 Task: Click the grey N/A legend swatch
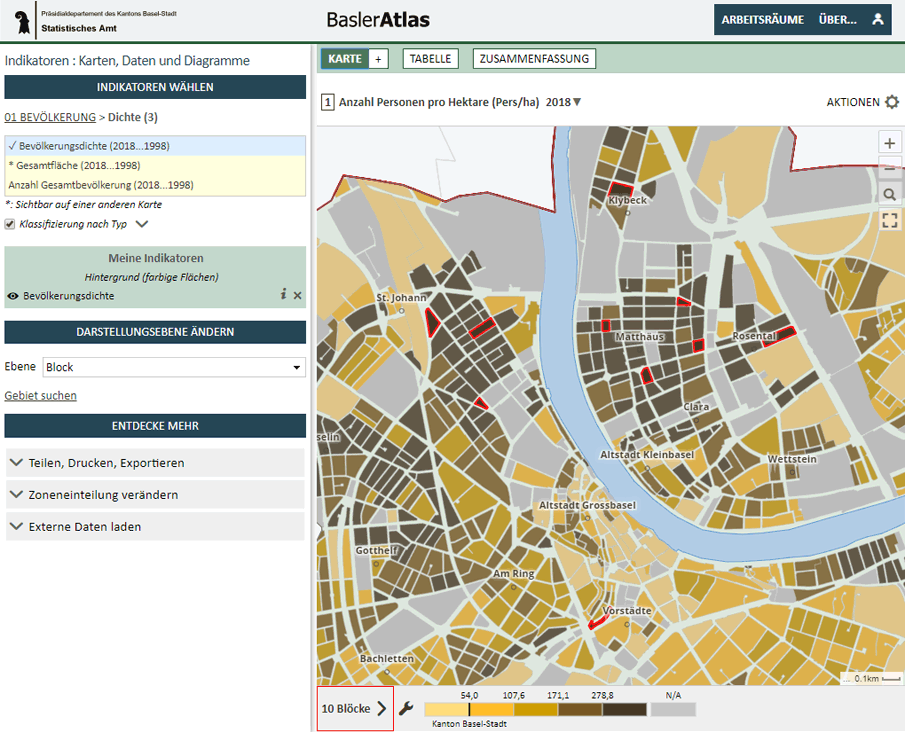coord(673,709)
